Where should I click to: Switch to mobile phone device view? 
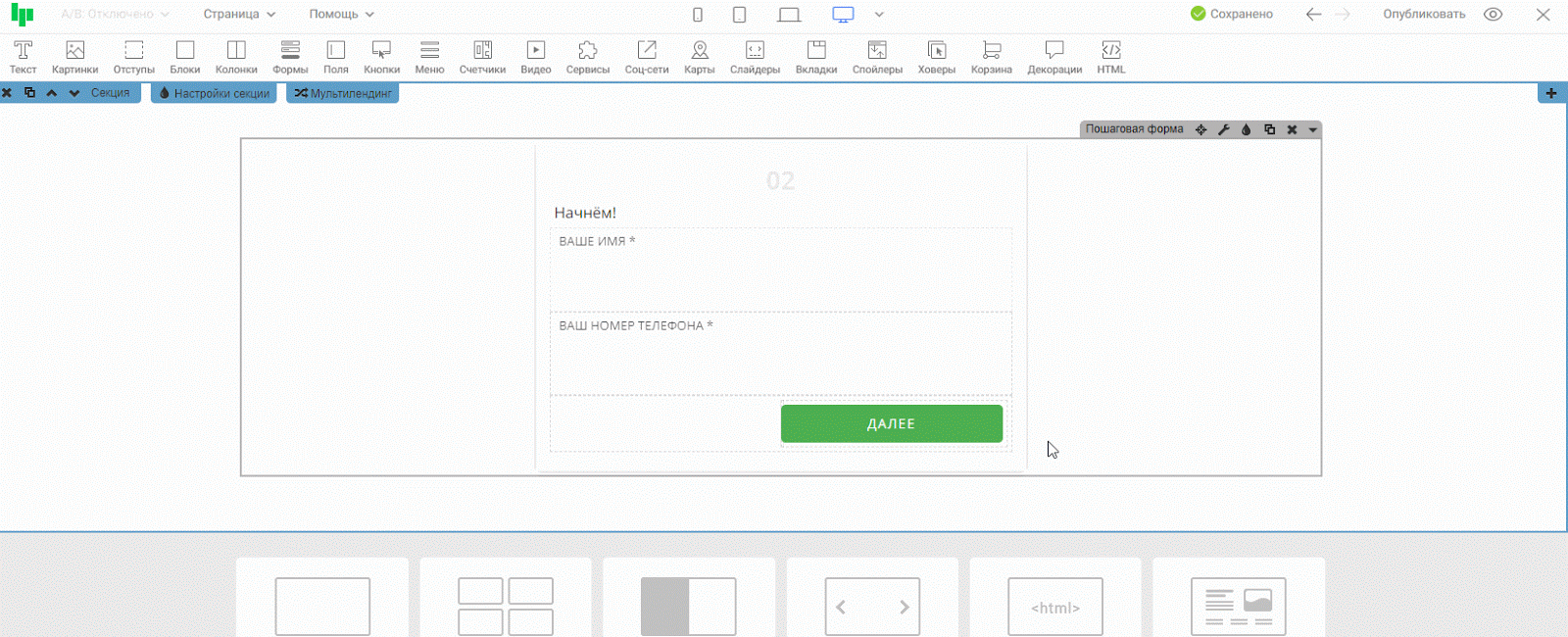[698, 15]
